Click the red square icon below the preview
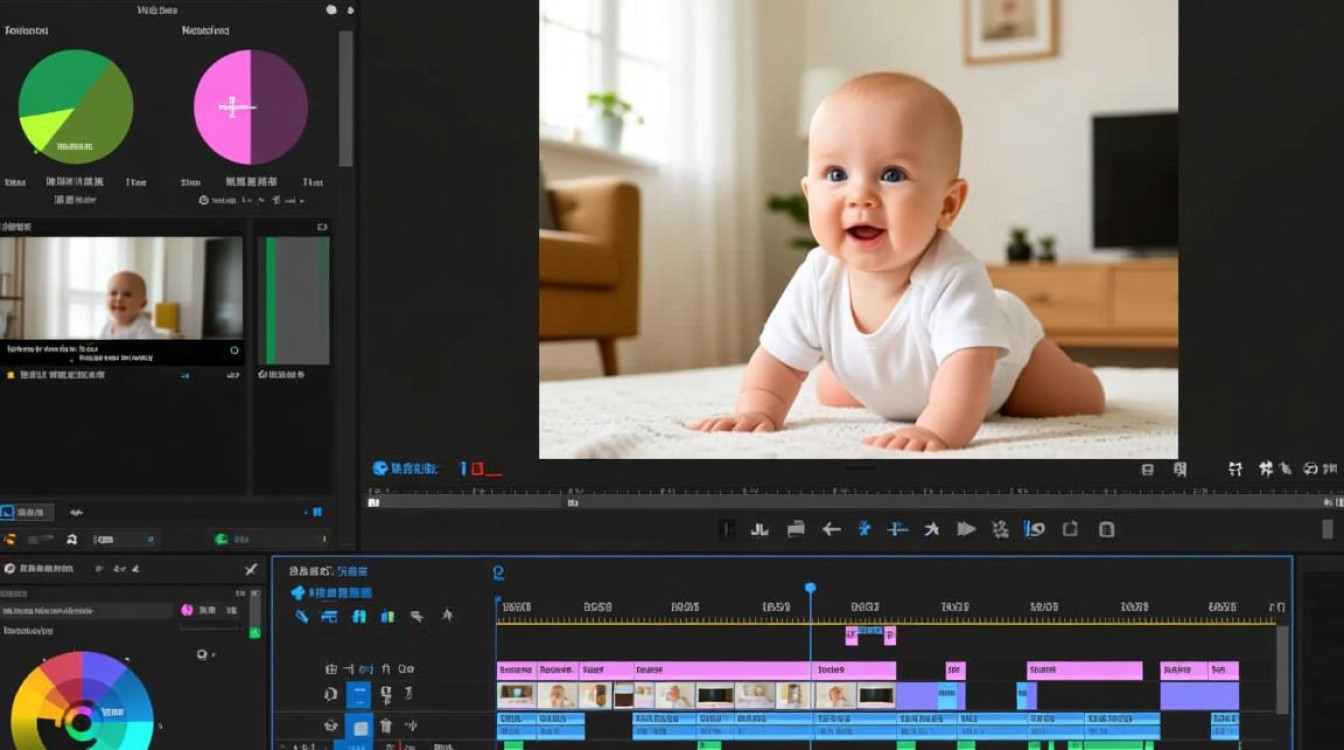Screen dimensions: 1344x750 (478, 468)
